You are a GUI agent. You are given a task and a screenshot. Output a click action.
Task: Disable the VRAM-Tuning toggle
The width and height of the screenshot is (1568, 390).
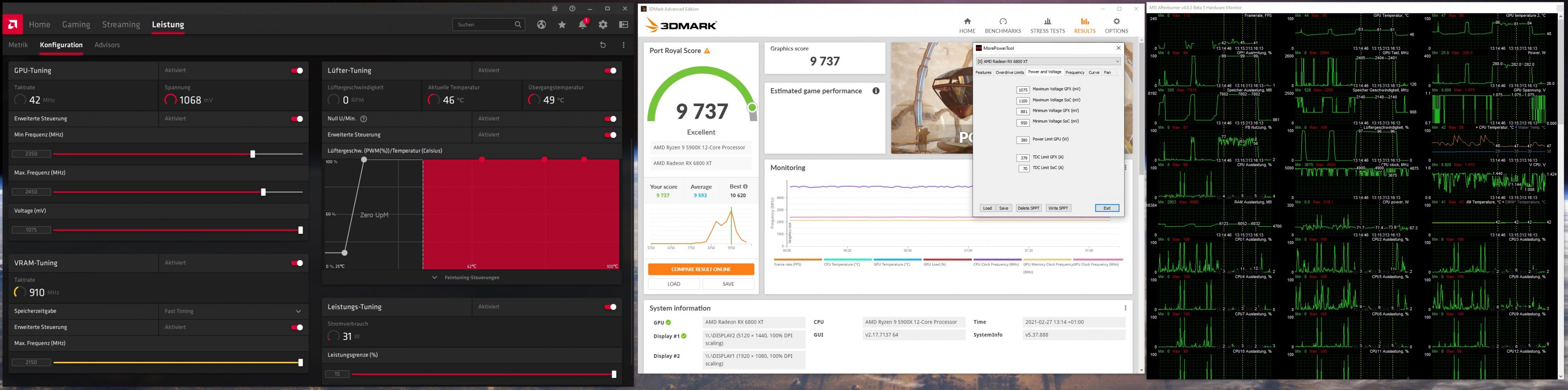tap(297, 263)
